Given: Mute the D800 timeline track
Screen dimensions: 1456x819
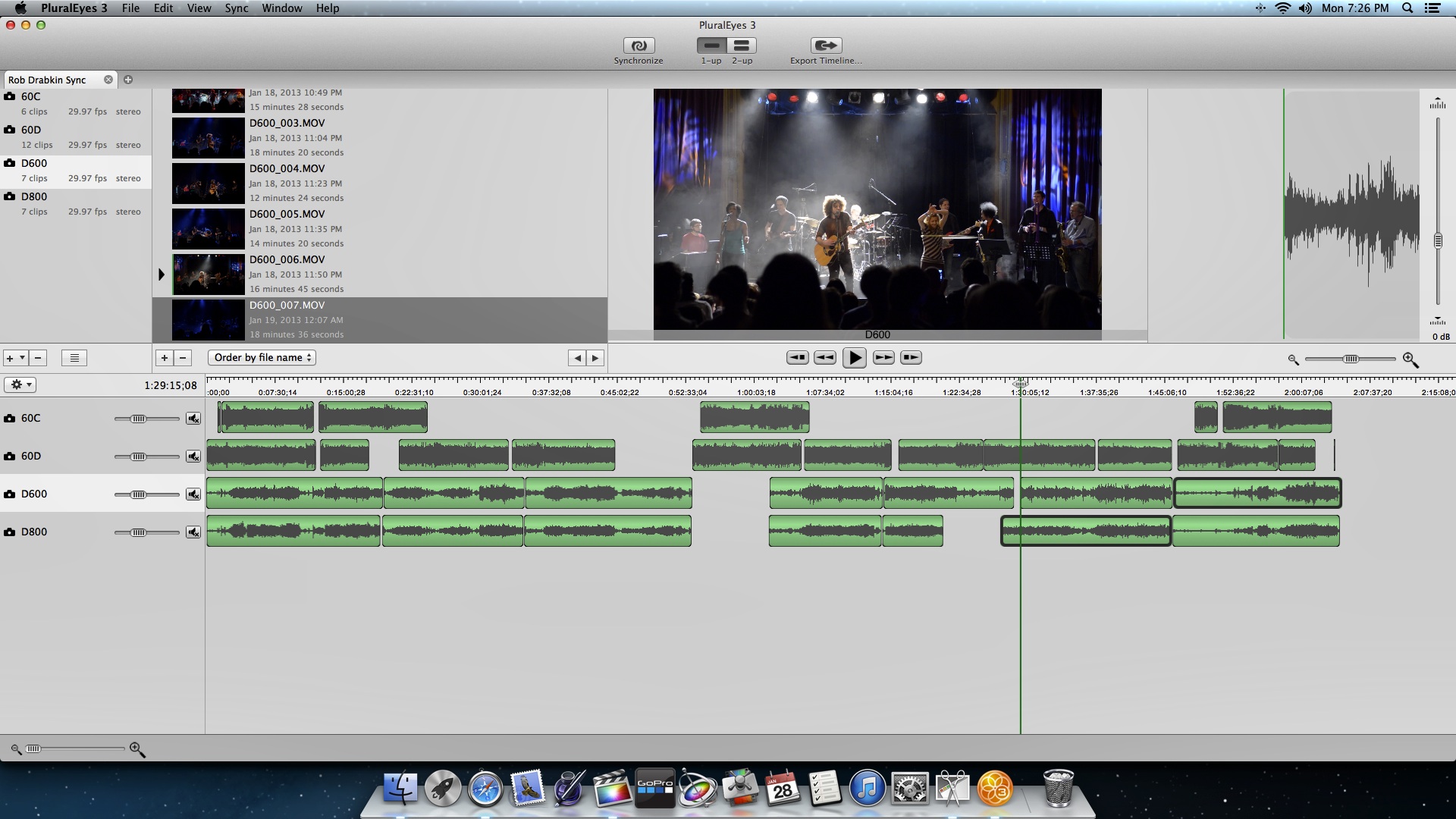Looking at the screenshot, I should [193, 532].
